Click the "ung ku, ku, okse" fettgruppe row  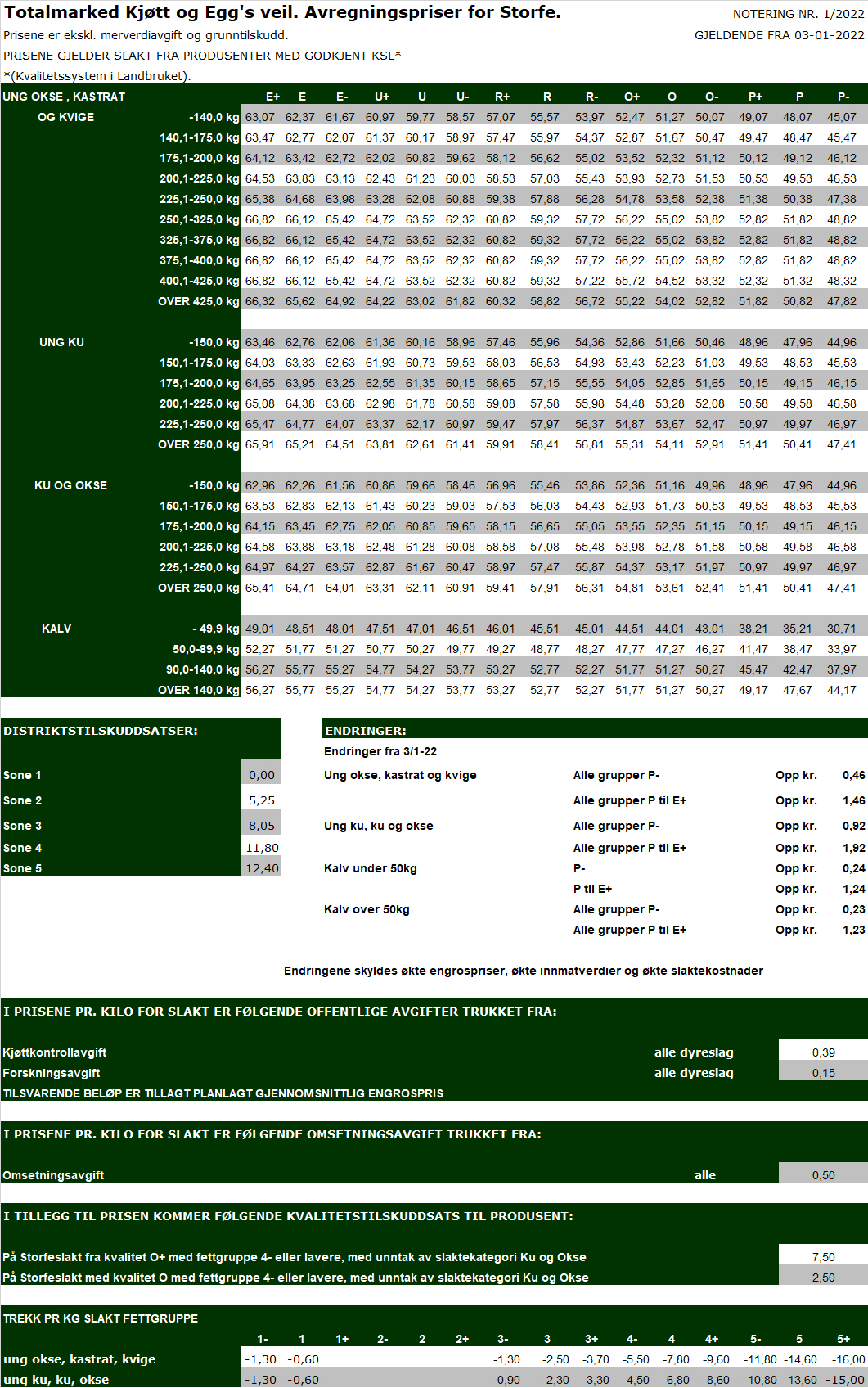click(x=56, y=1380)
